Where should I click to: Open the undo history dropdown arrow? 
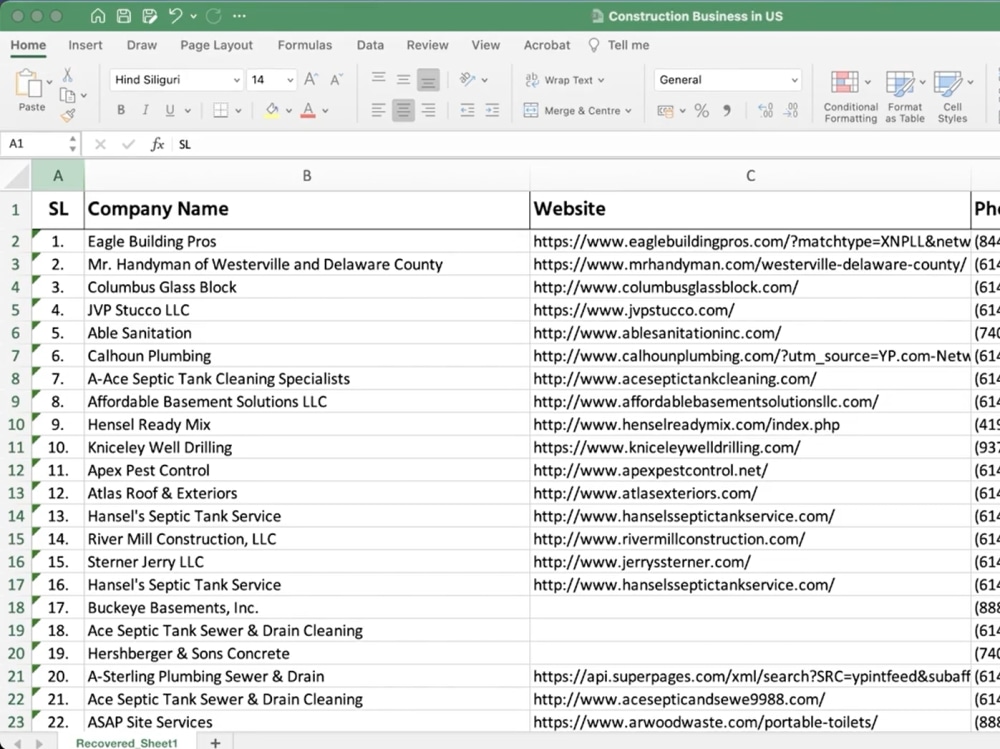point(193,17)
